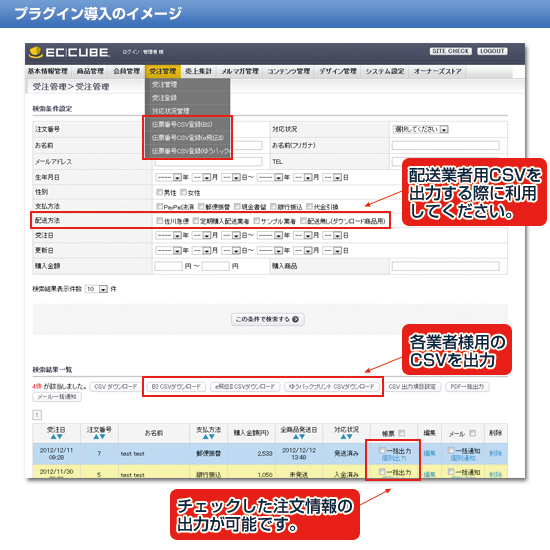The height and width of the screenshot is (550, 550).
Task: Click the LOGOUT button
Action: 492,51
